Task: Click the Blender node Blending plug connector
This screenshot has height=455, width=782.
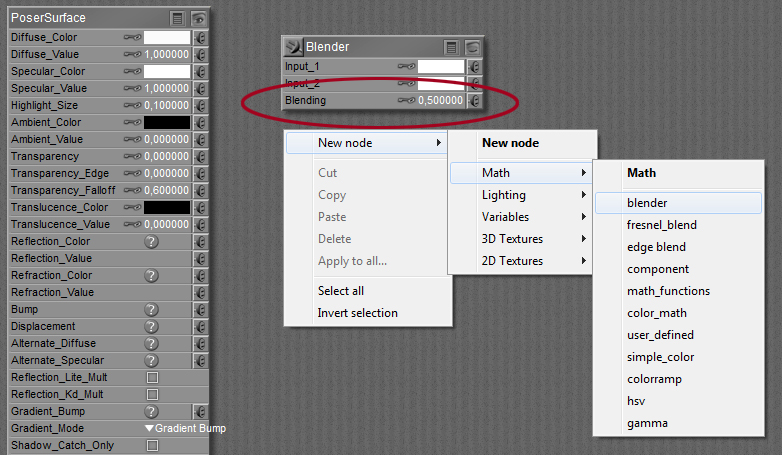Action: tap(475, 100)
